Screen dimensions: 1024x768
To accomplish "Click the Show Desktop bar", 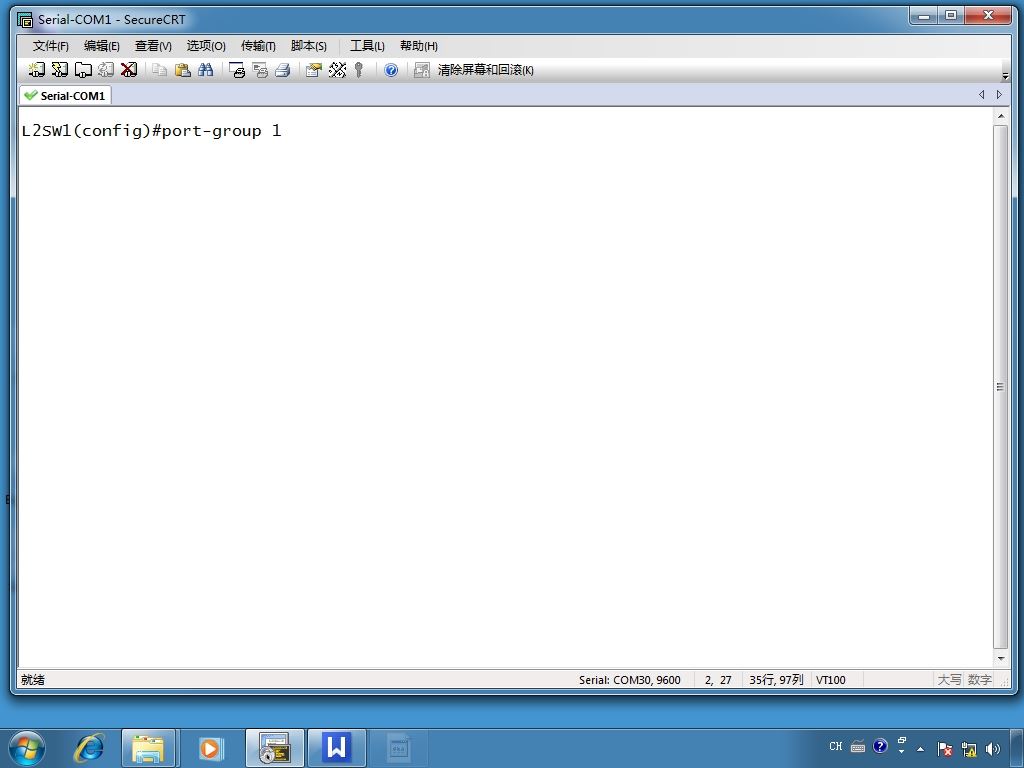I will click(1019, 748).
